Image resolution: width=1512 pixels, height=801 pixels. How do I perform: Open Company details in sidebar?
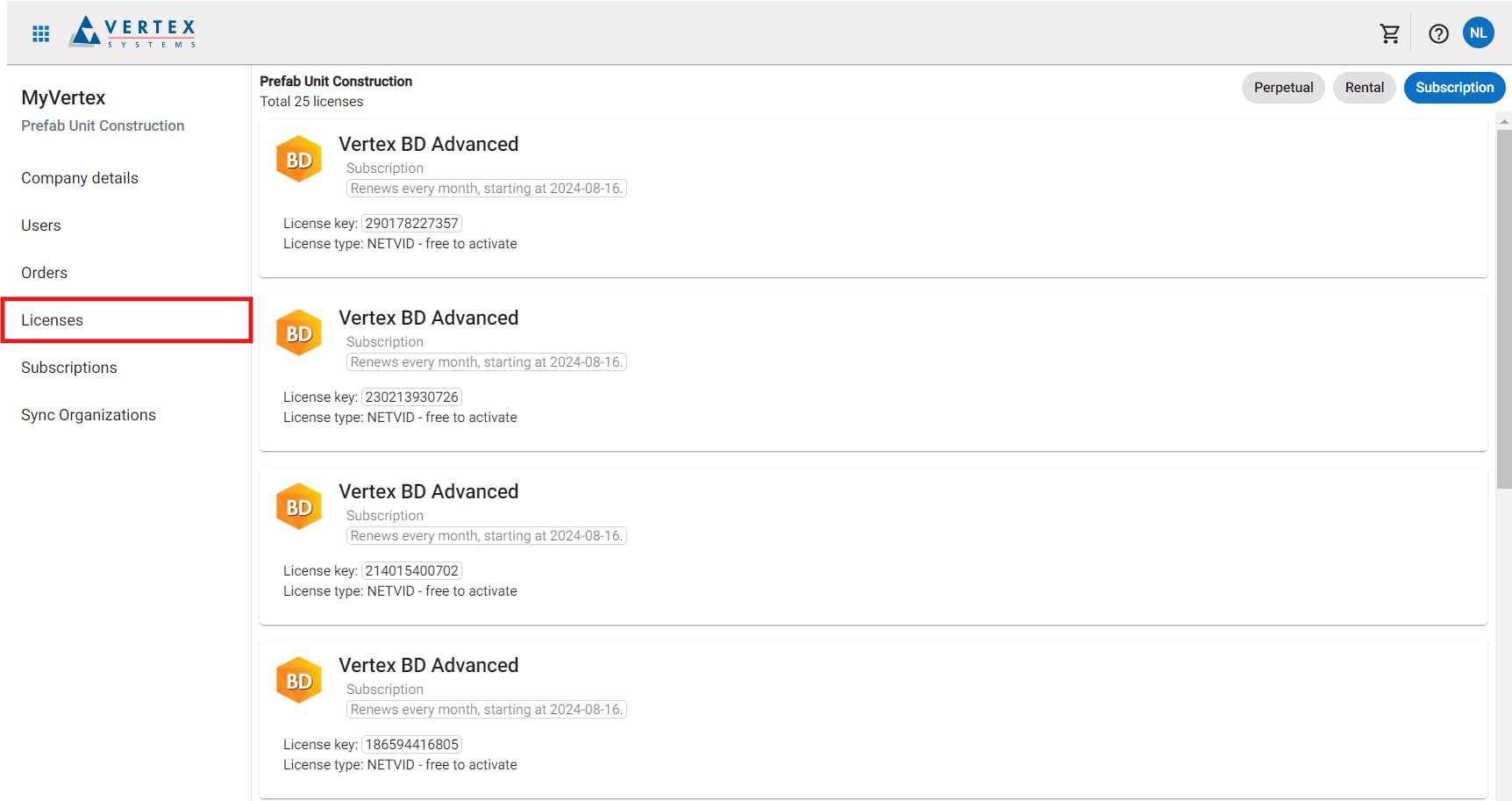coord(80,178)
